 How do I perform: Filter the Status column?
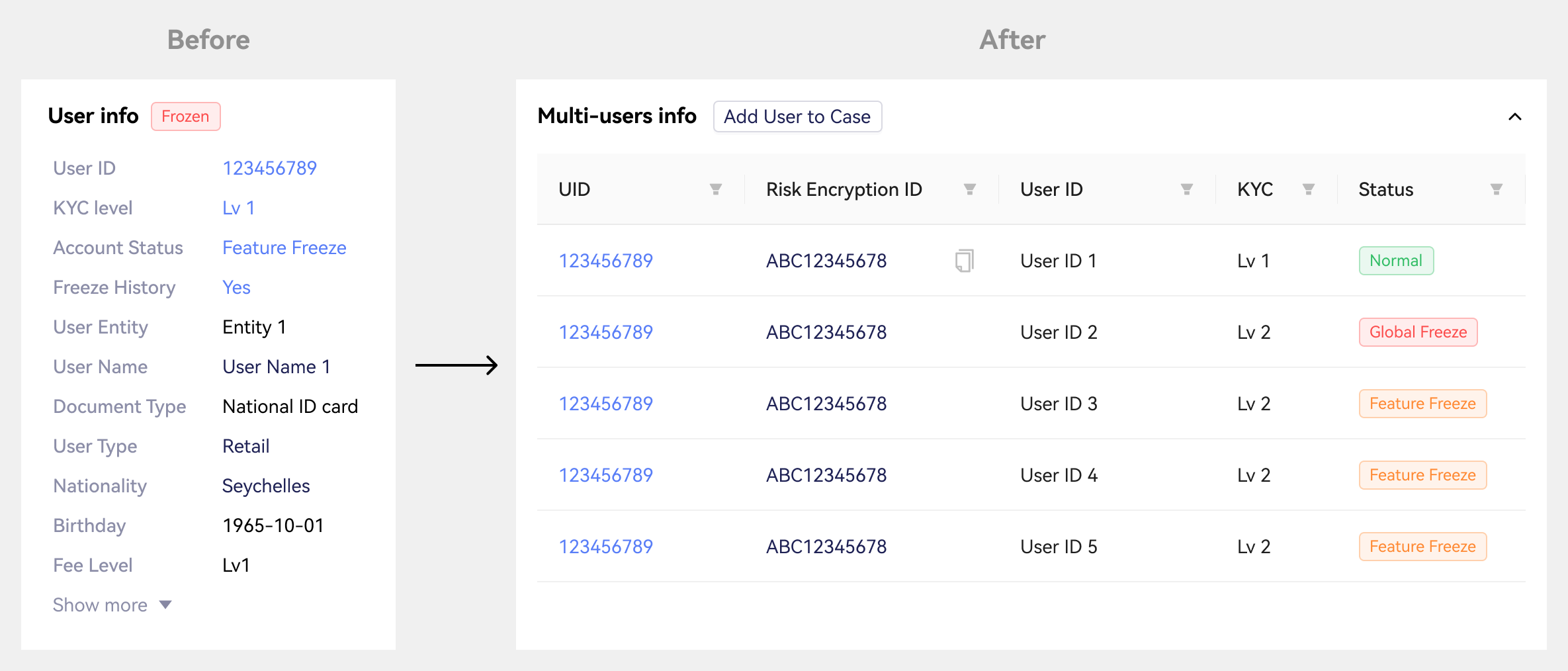tap(1496, 189)
